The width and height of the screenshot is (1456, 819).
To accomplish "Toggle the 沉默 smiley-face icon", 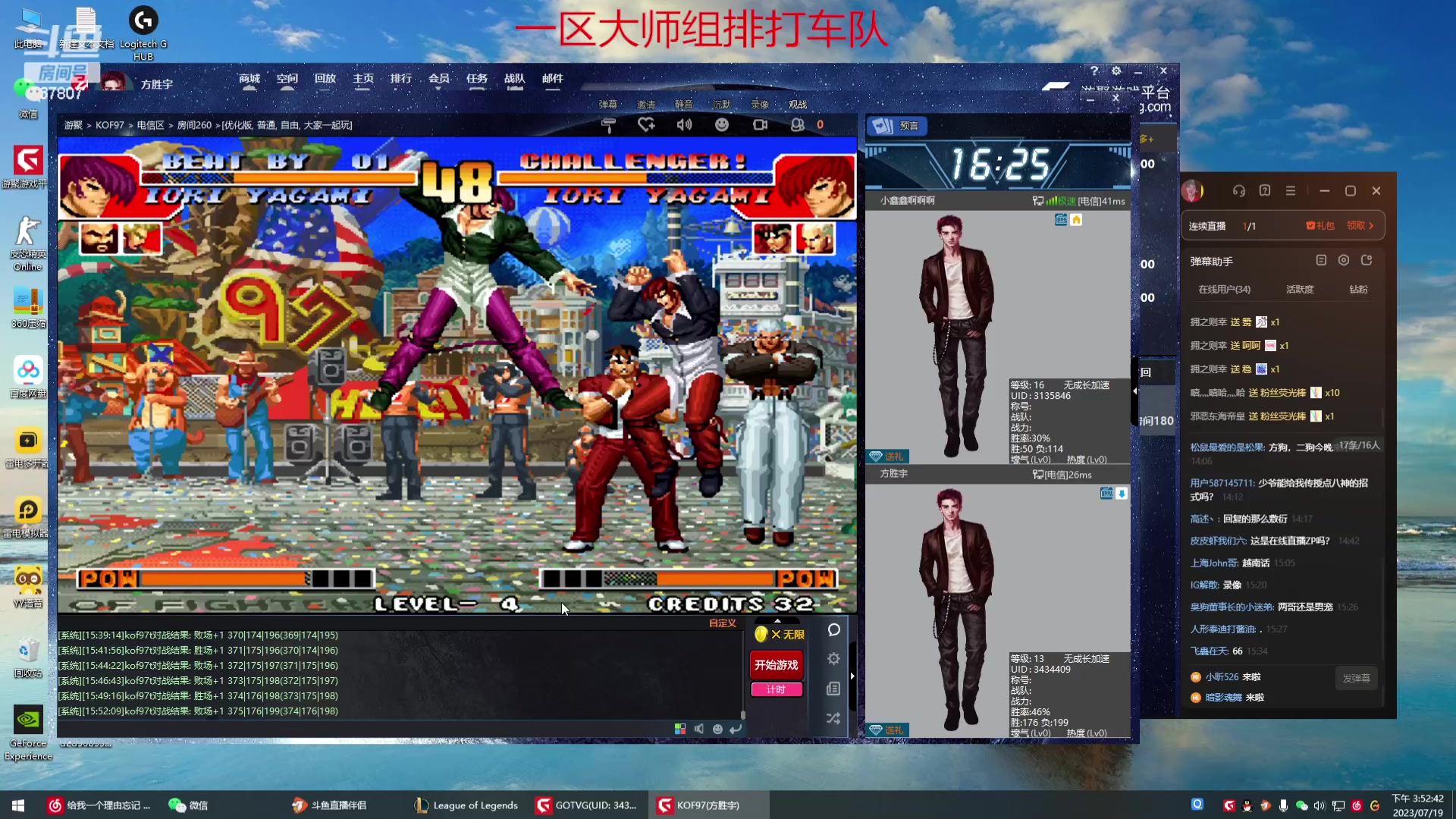I will pyautogui.click(x=722, y=125).
